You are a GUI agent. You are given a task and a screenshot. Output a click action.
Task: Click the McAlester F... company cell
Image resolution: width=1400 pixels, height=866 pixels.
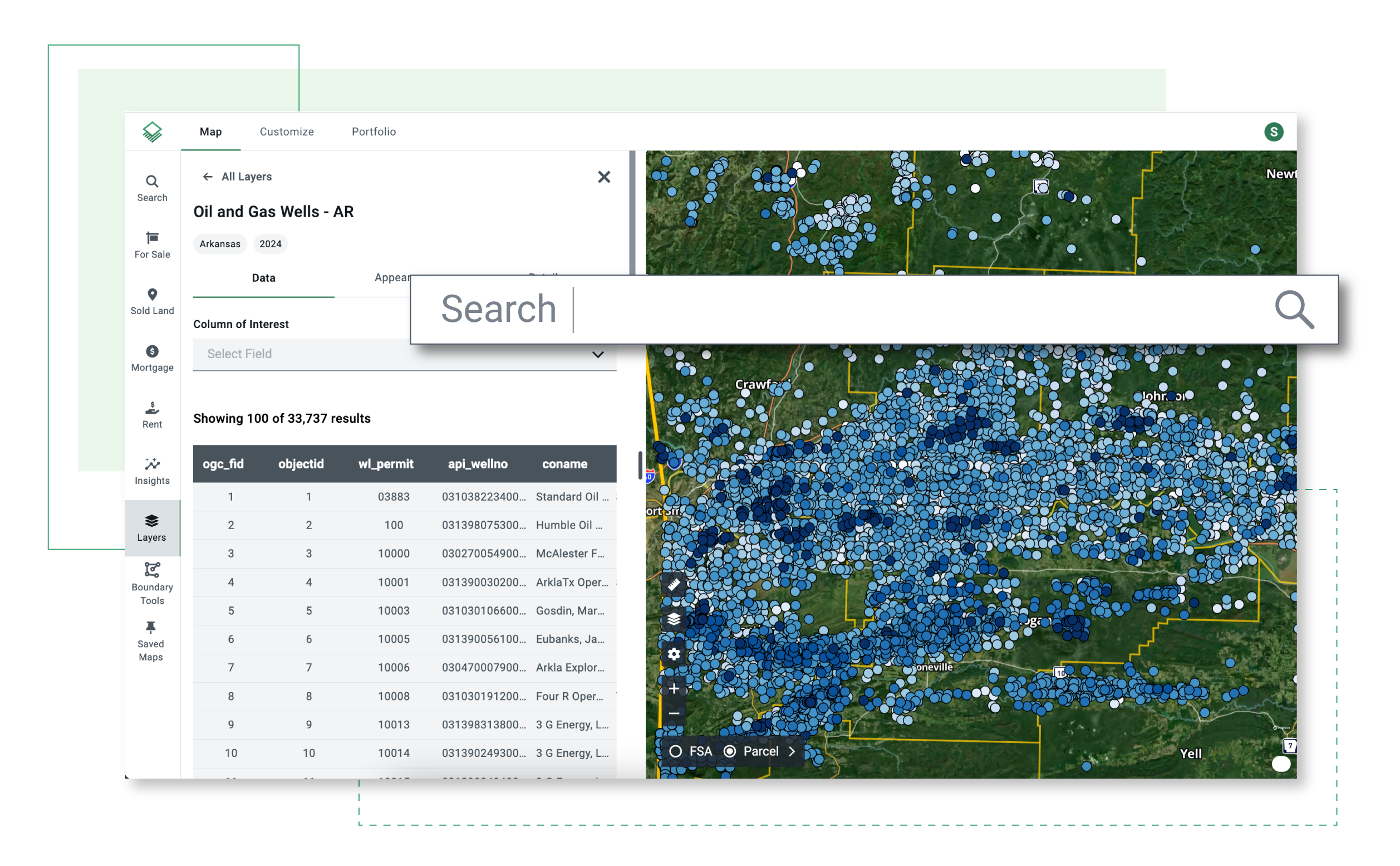(x=570, y=554)
